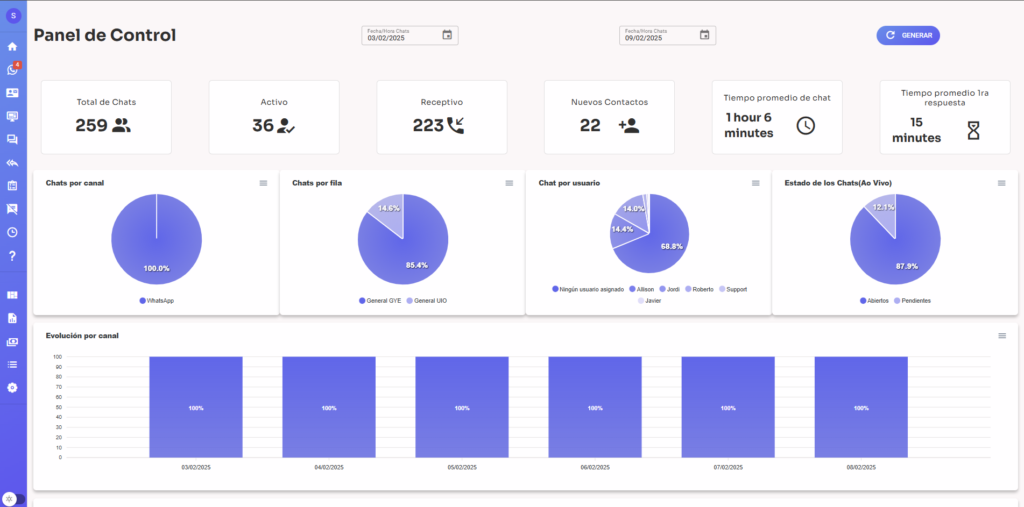Image resolution: width=1024 pixels, height=507 pixels.
Task: Toggle WhatsApp legend in Chats por canal
Action: tap(156, 300)
